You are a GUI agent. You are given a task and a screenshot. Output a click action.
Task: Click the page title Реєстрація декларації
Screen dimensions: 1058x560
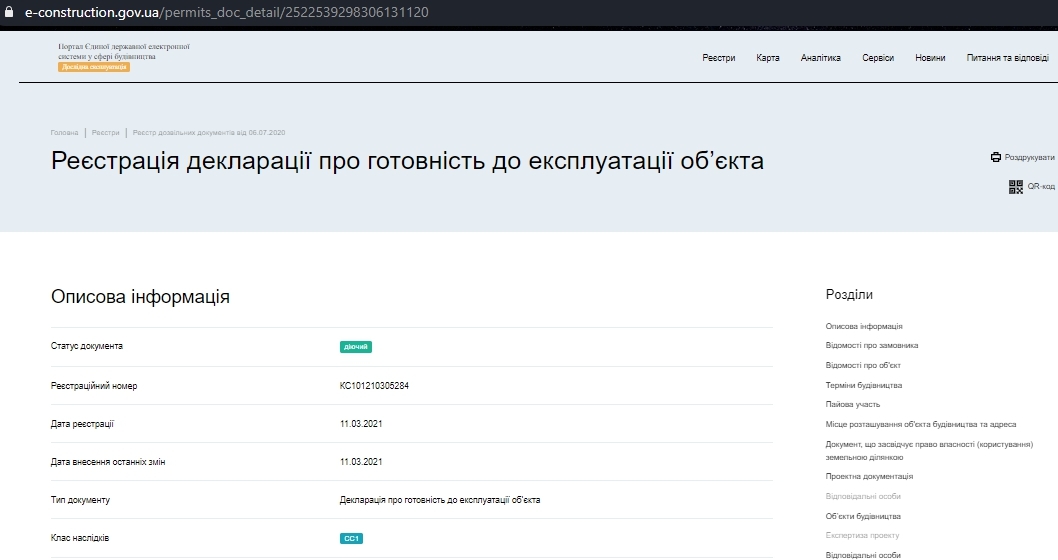408,161
